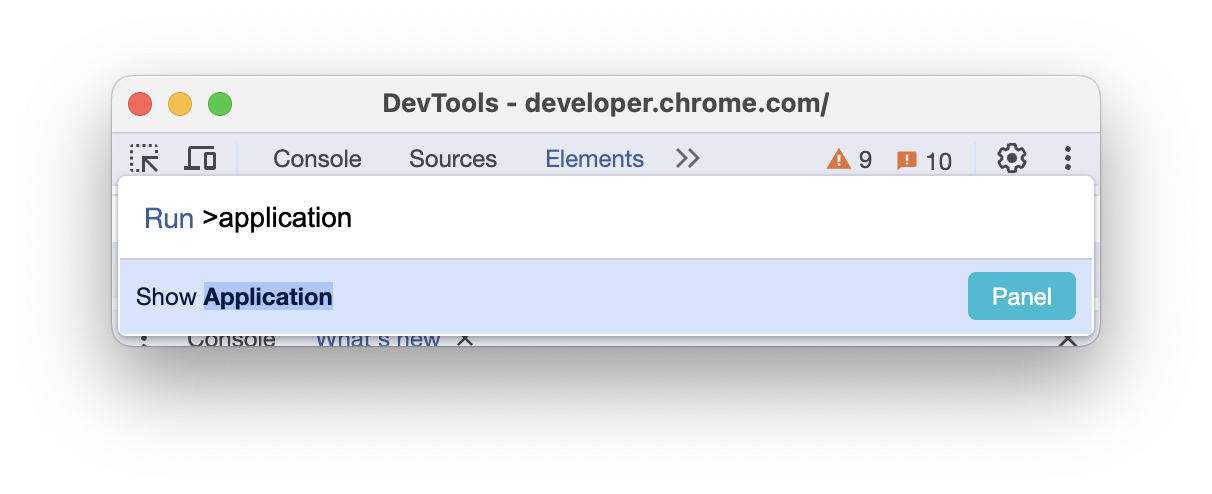Maximize the window with green button
Viewport: 1212px width, 494px height.
(220, 104)
